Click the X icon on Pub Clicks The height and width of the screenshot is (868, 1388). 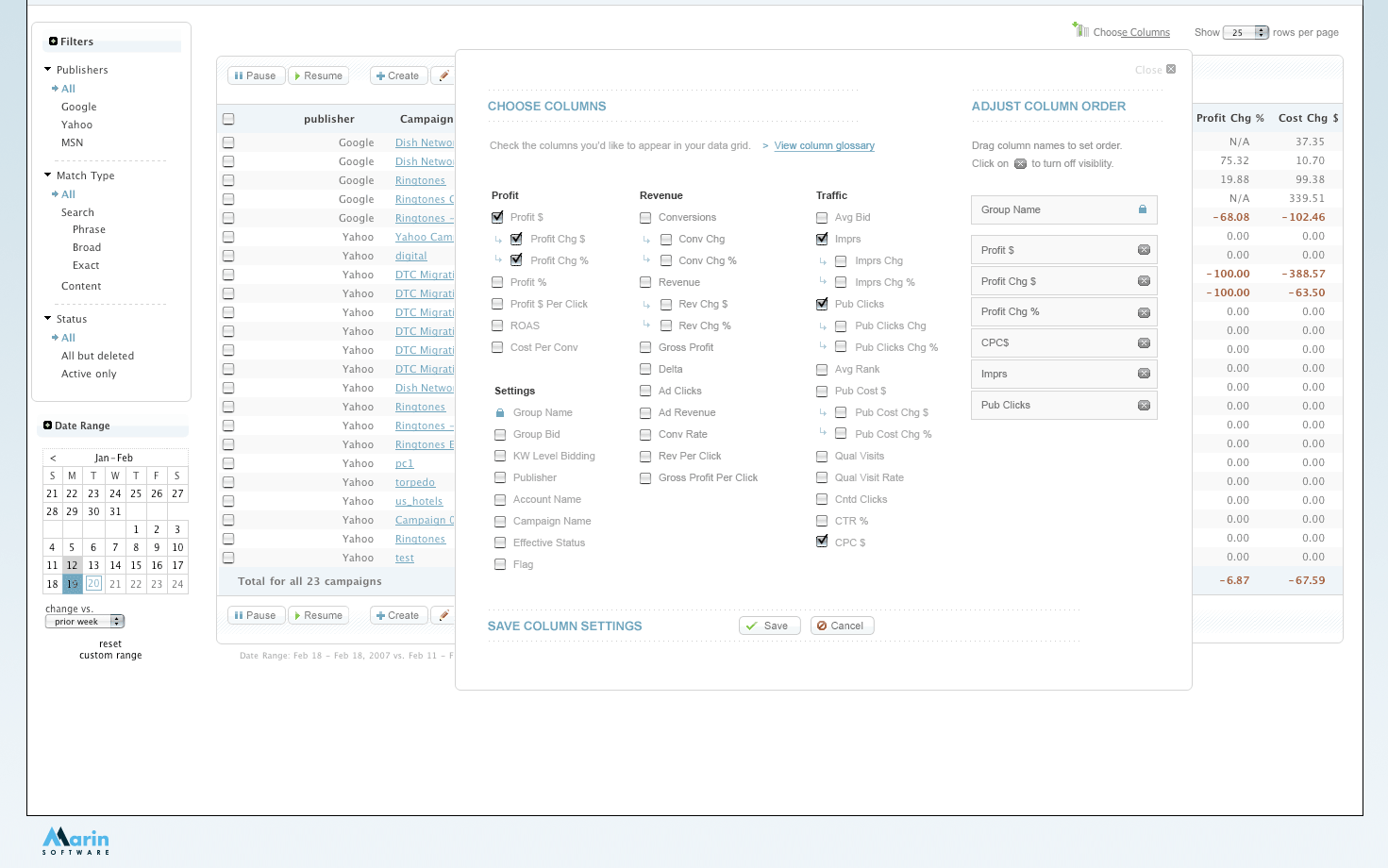pyautogui.click(x=1144, y=406)
